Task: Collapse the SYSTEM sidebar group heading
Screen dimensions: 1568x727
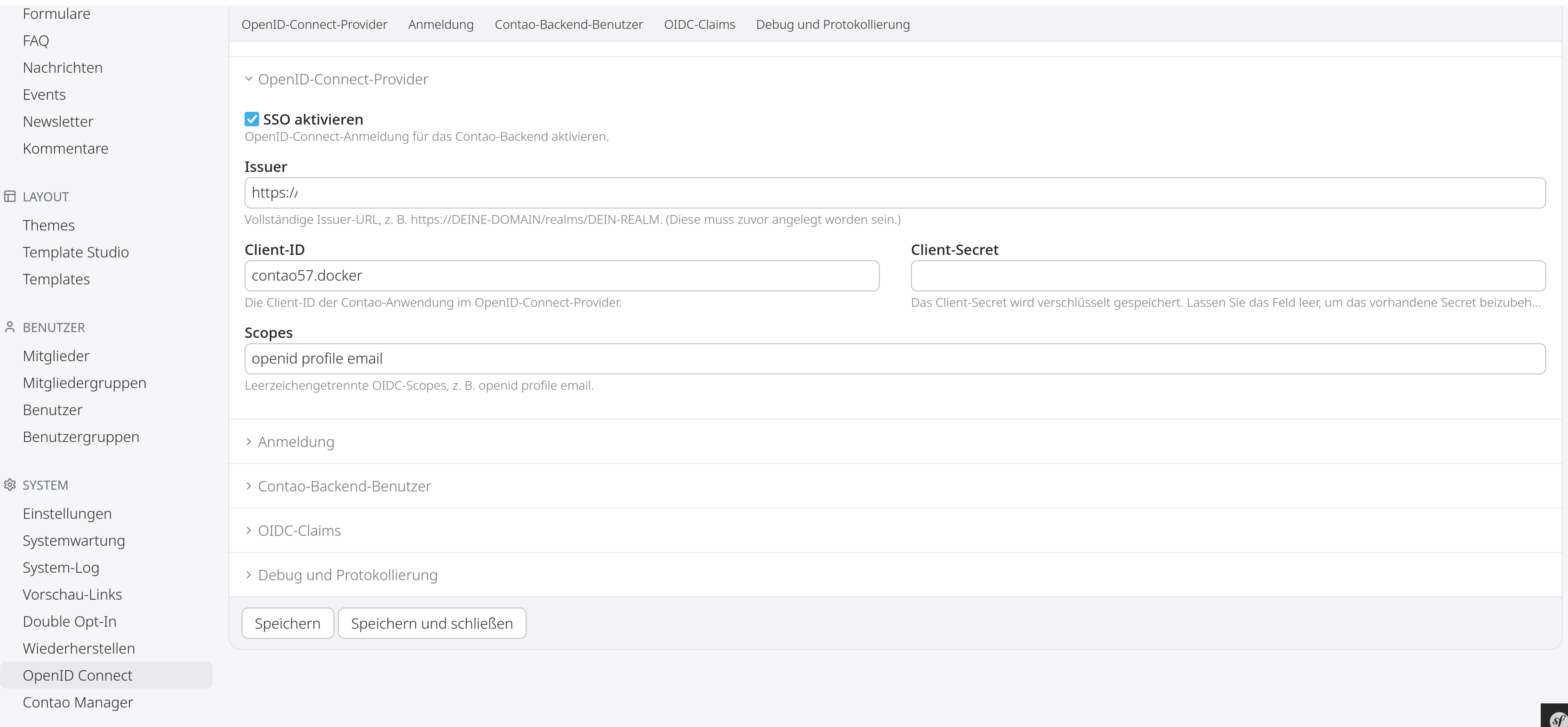Action: coord(45,485)
